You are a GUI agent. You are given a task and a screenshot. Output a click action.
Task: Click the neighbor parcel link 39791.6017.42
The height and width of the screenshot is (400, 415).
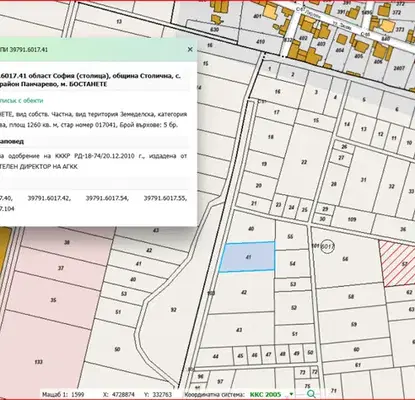tap(49, 198)
